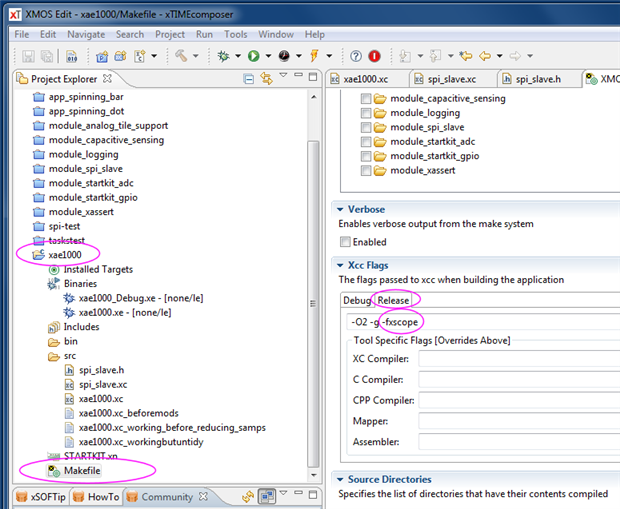
Task: Click the yellow back navigation arrow
Action: pyautogui.click(x=486, y=57)
